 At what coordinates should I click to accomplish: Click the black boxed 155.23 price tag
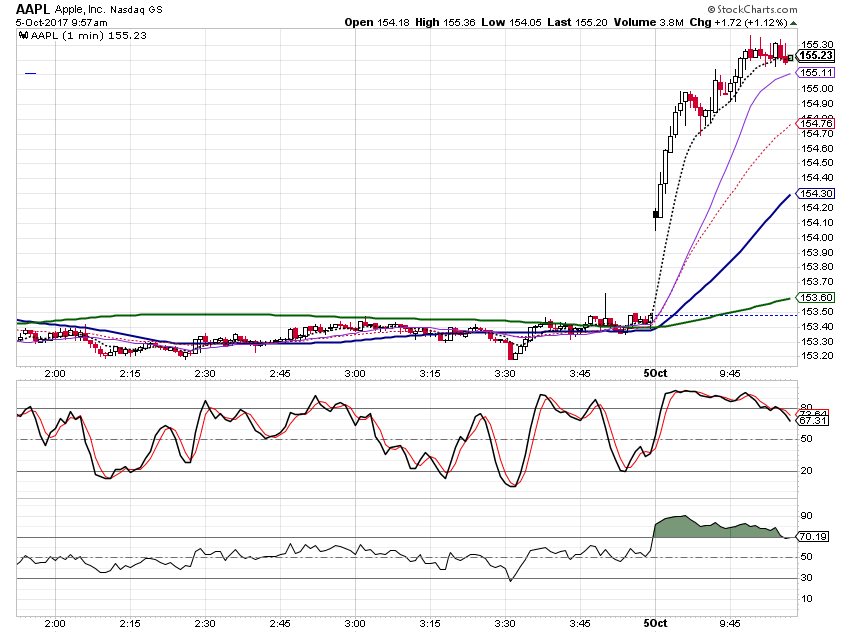816,55
